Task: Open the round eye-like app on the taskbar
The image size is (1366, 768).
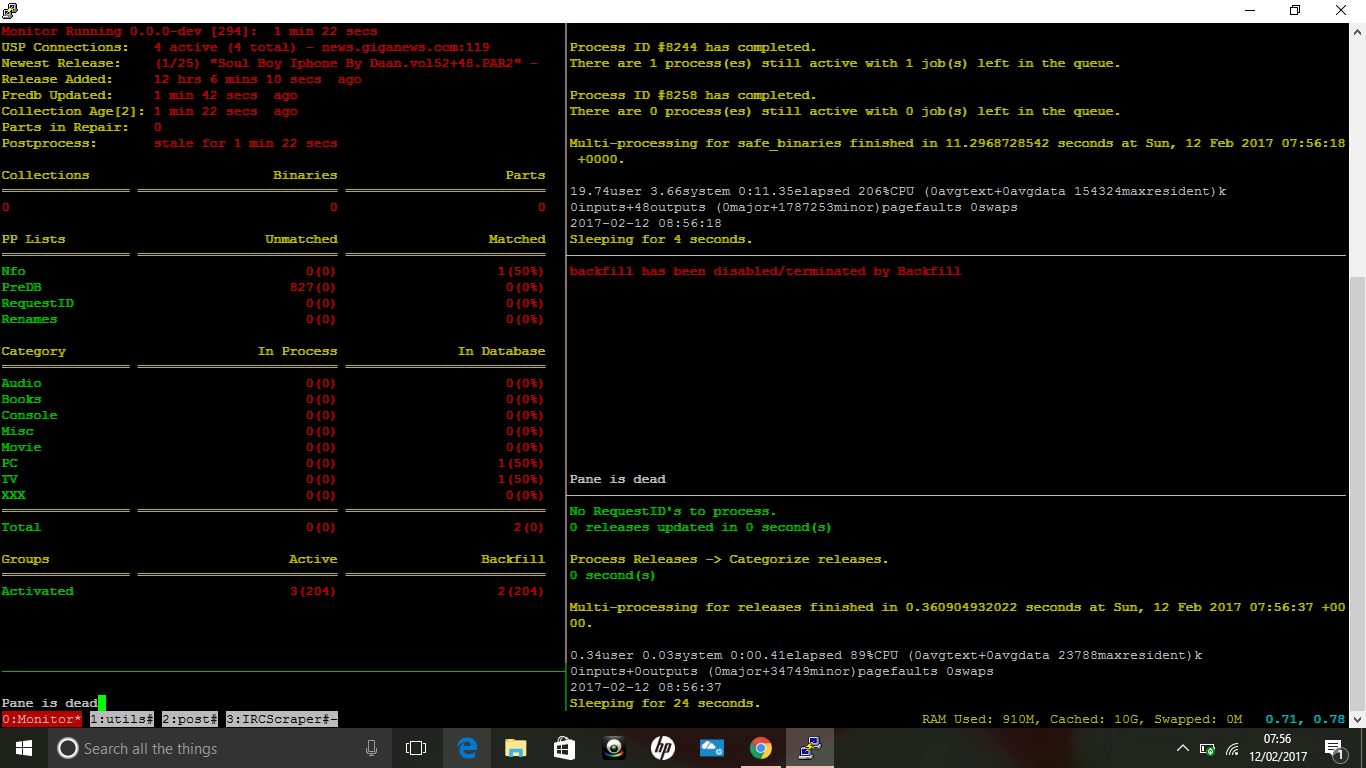Action: 613,748
